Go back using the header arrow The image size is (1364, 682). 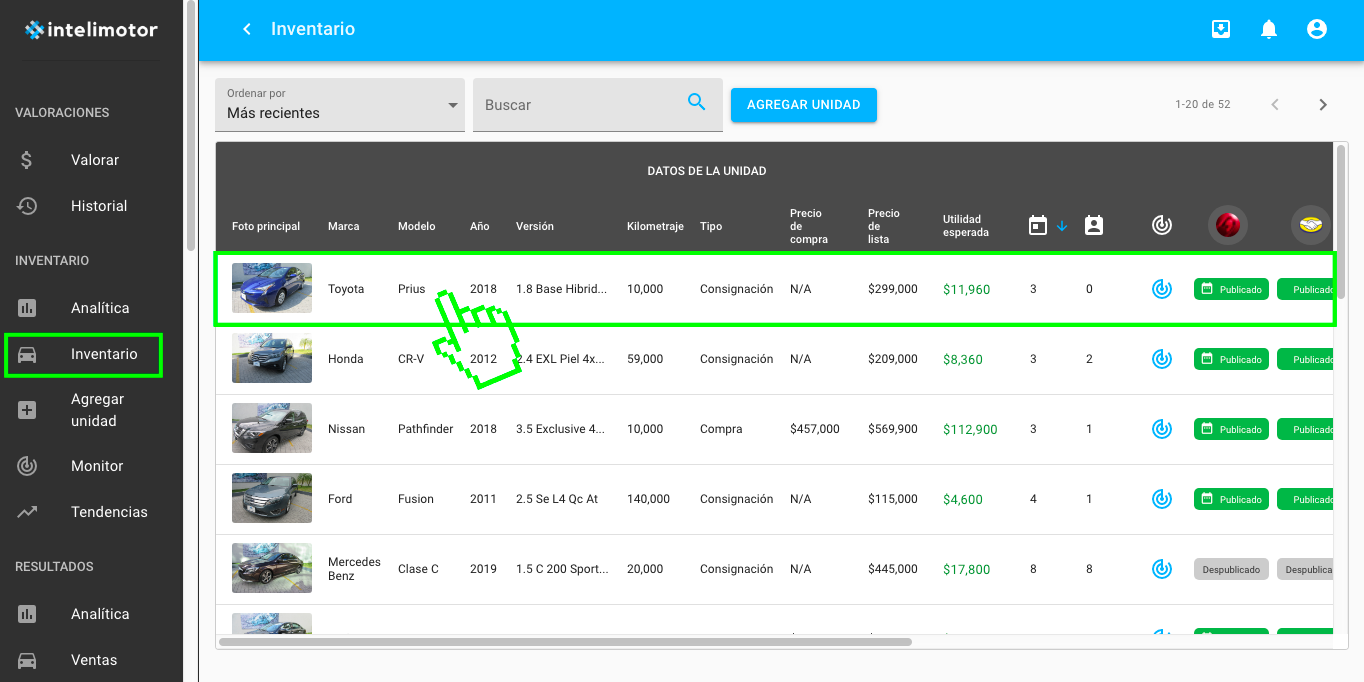247,29
